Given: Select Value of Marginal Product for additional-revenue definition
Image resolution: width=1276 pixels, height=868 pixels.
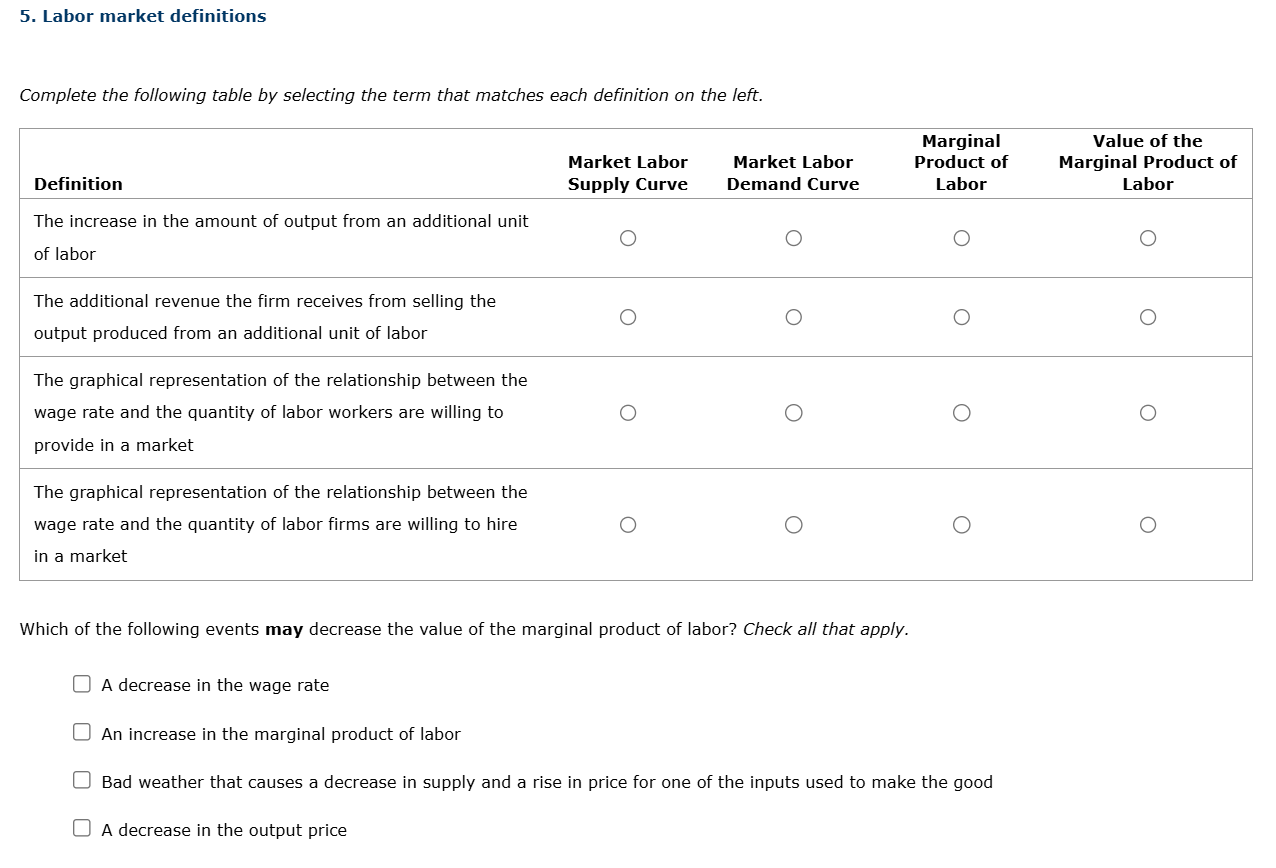Looking at the screenshot, I should point(1148,316).
